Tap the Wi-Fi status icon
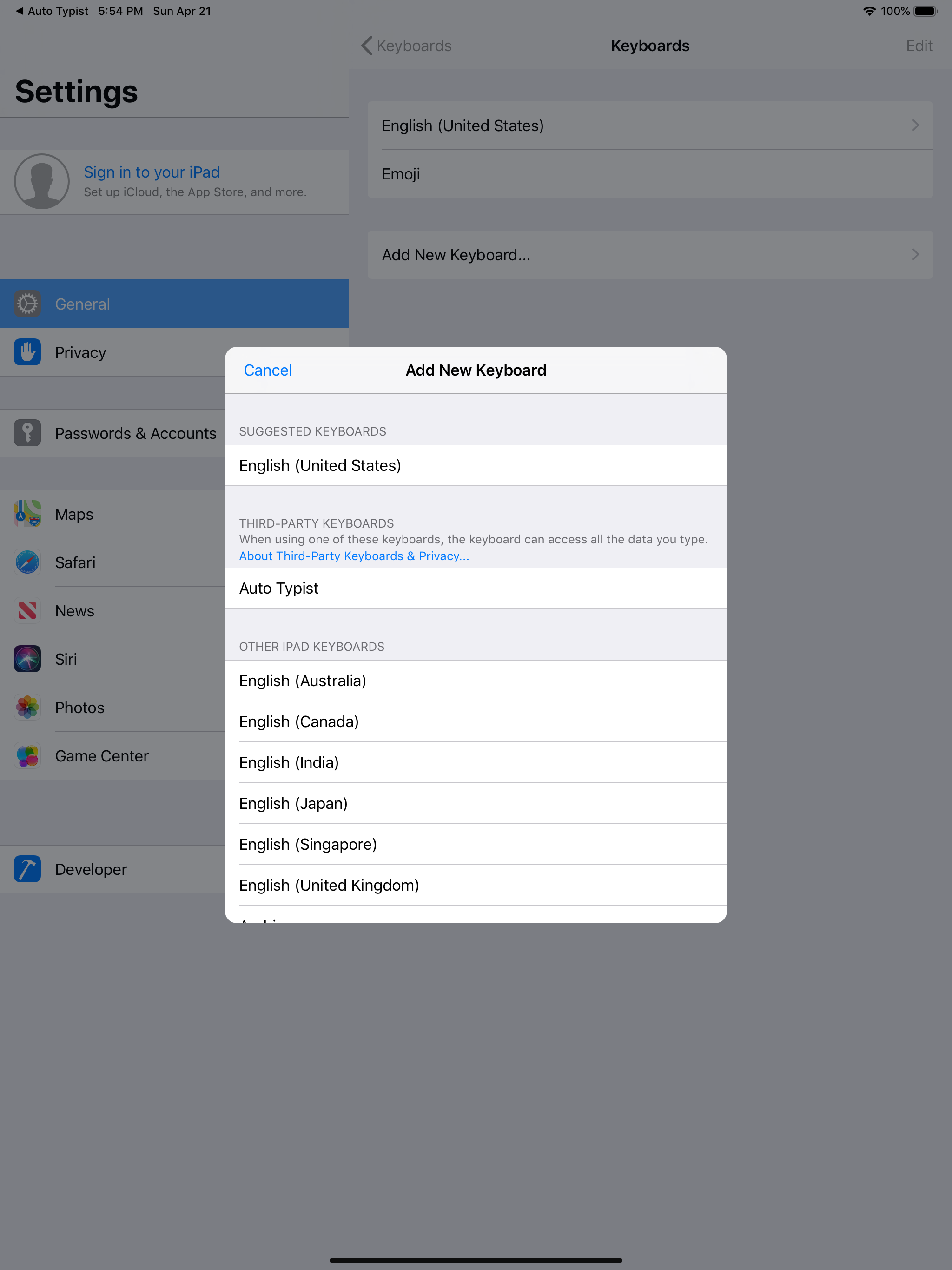 pos(869,11)
